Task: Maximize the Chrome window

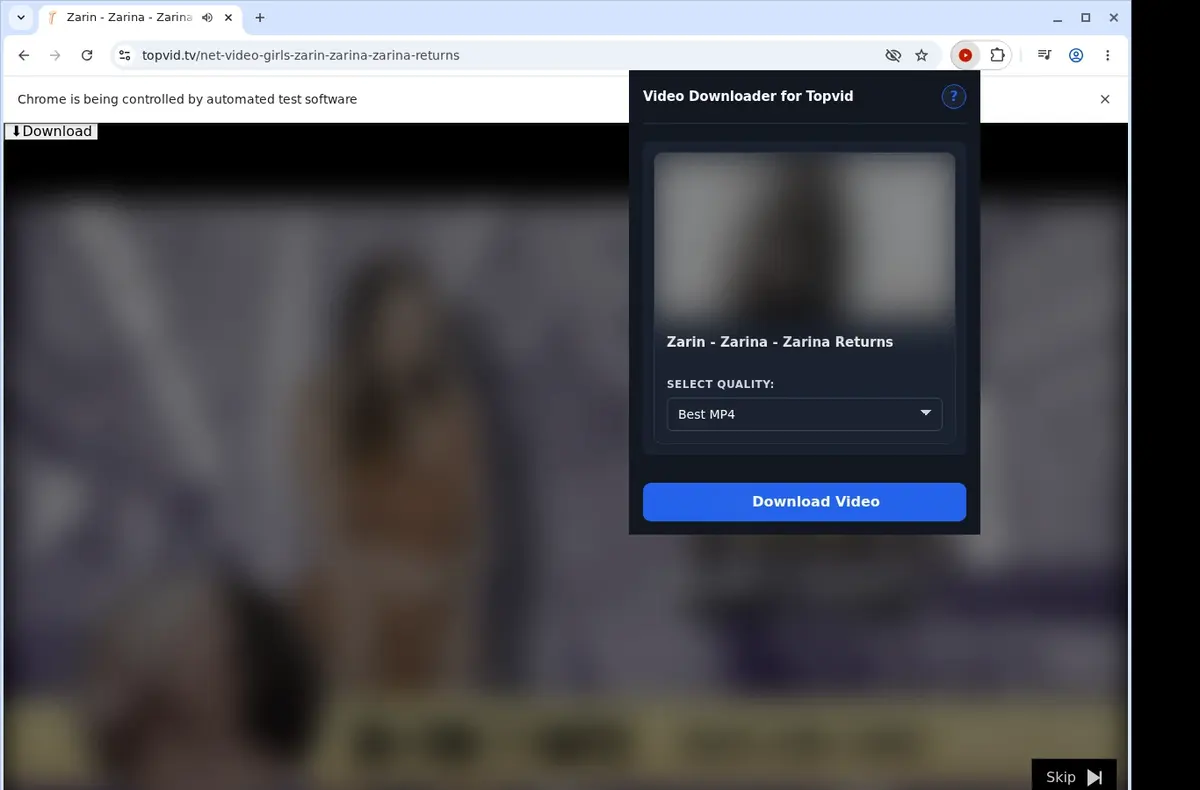Action: (1086, 18)
